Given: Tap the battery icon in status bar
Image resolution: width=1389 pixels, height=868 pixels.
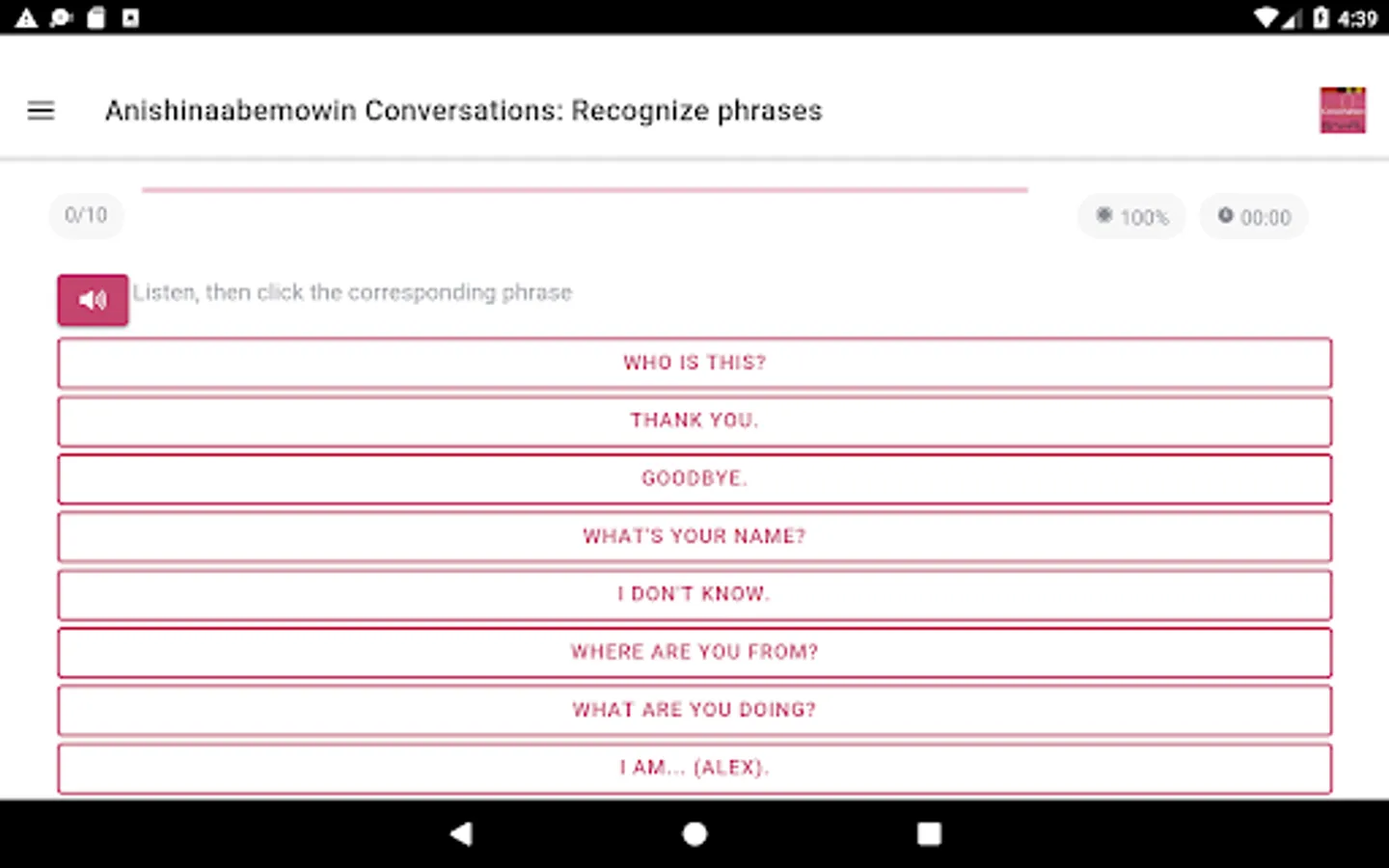Looking at the screenshot, I should pos(1321,17).
